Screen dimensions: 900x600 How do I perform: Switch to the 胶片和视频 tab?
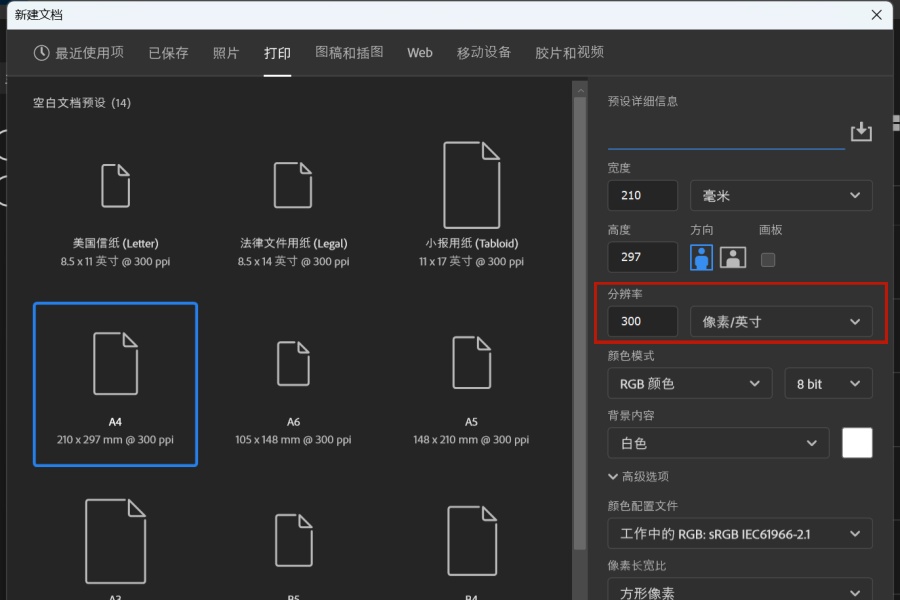click(569, 52)
